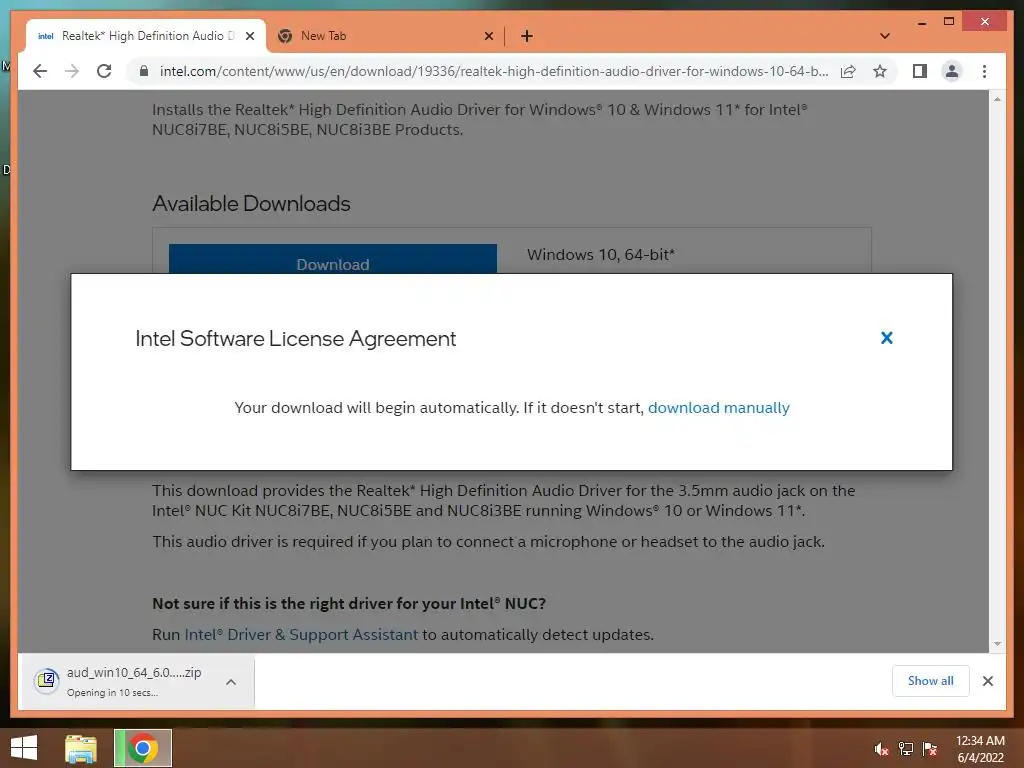Close the Intel Software License Agreement dialog
Viewport: 1024px width, 768px height.
pyautogui.click(x=886, y=338)
